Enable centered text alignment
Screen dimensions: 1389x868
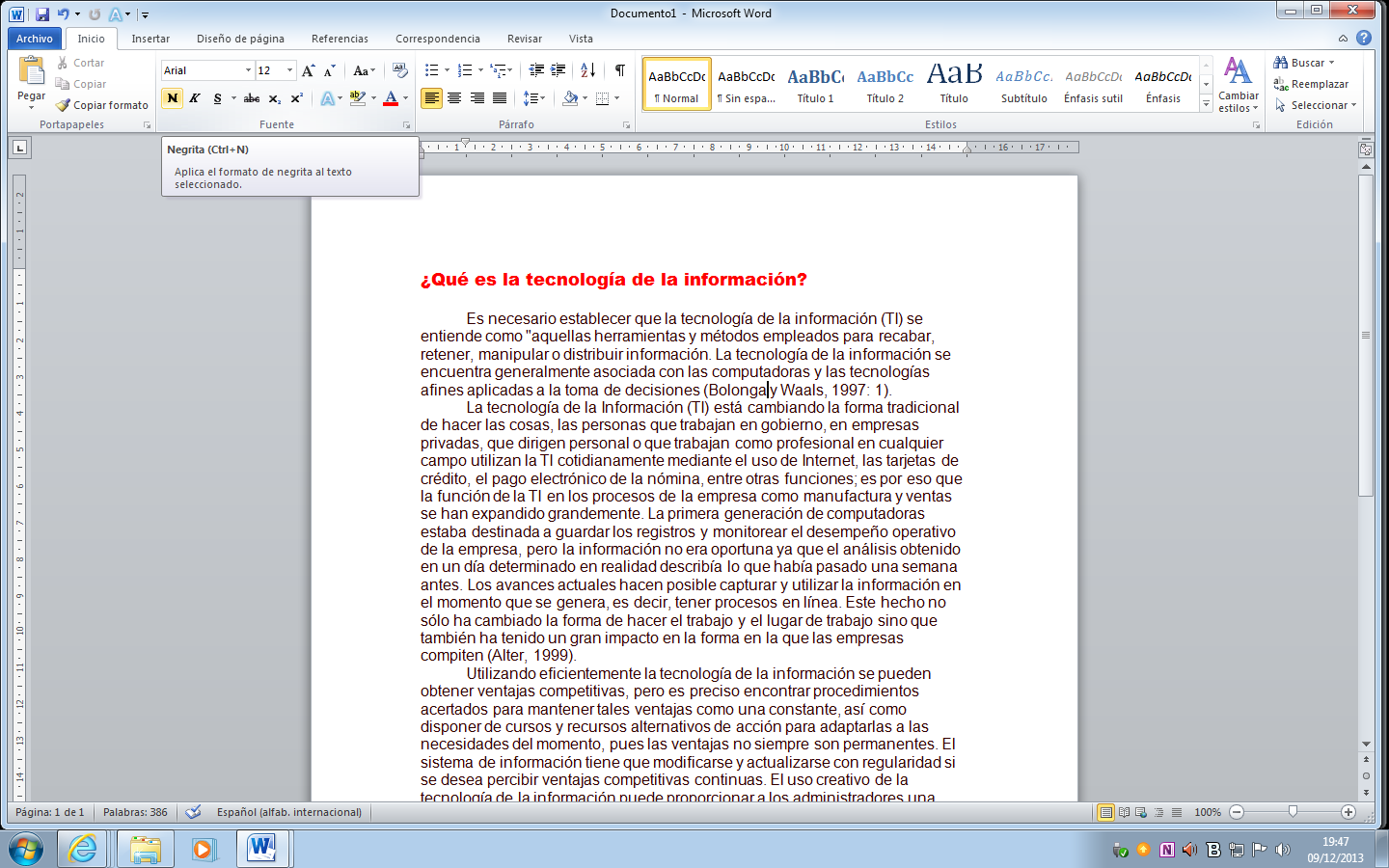coord(453,98)
